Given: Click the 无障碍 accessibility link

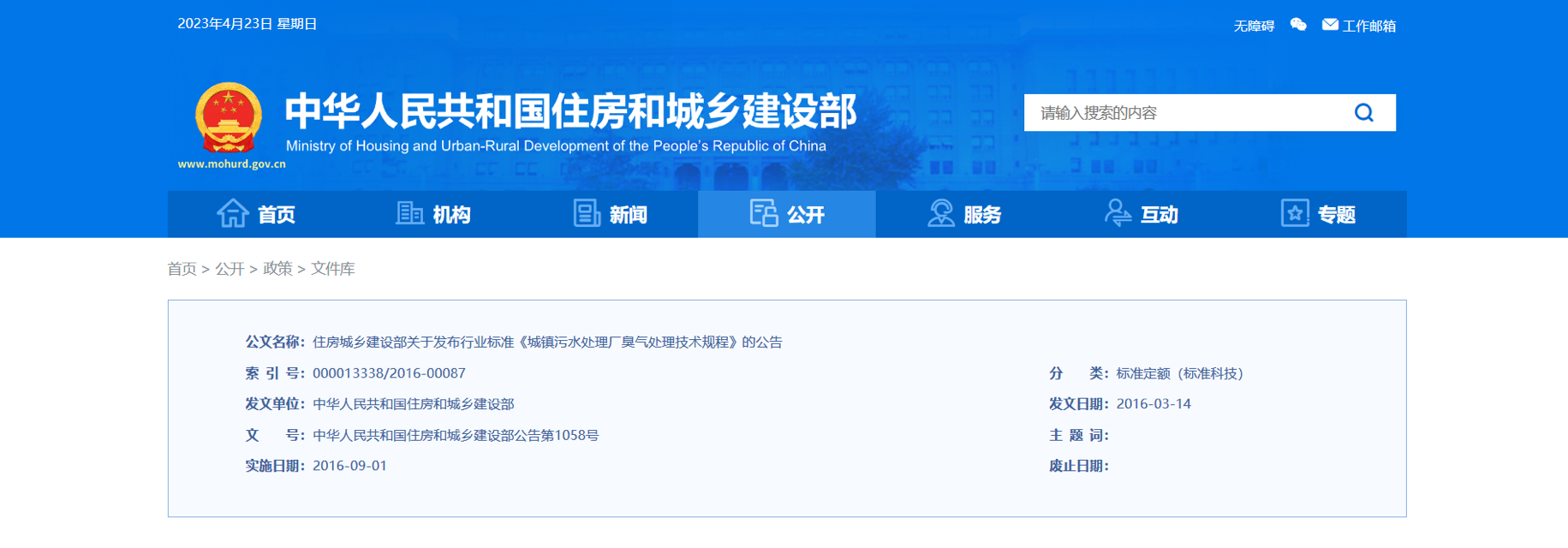Looking at the screenshot, I should pos(1254,27).
